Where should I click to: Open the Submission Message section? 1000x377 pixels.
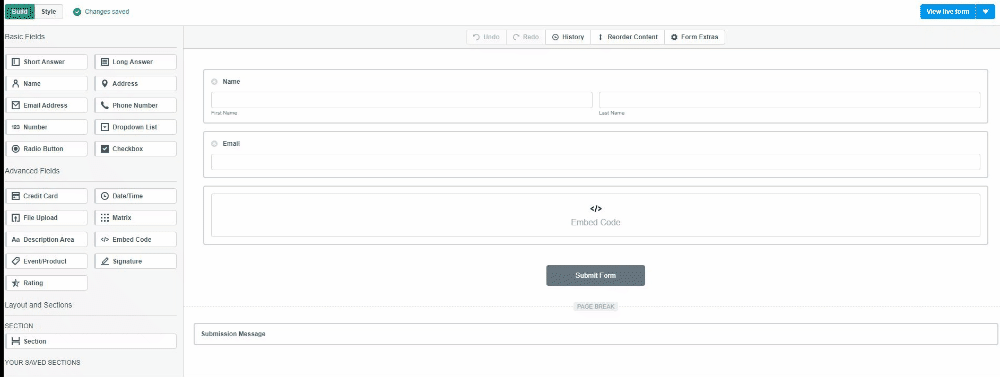pyautogui.click(x=596, y=334)
